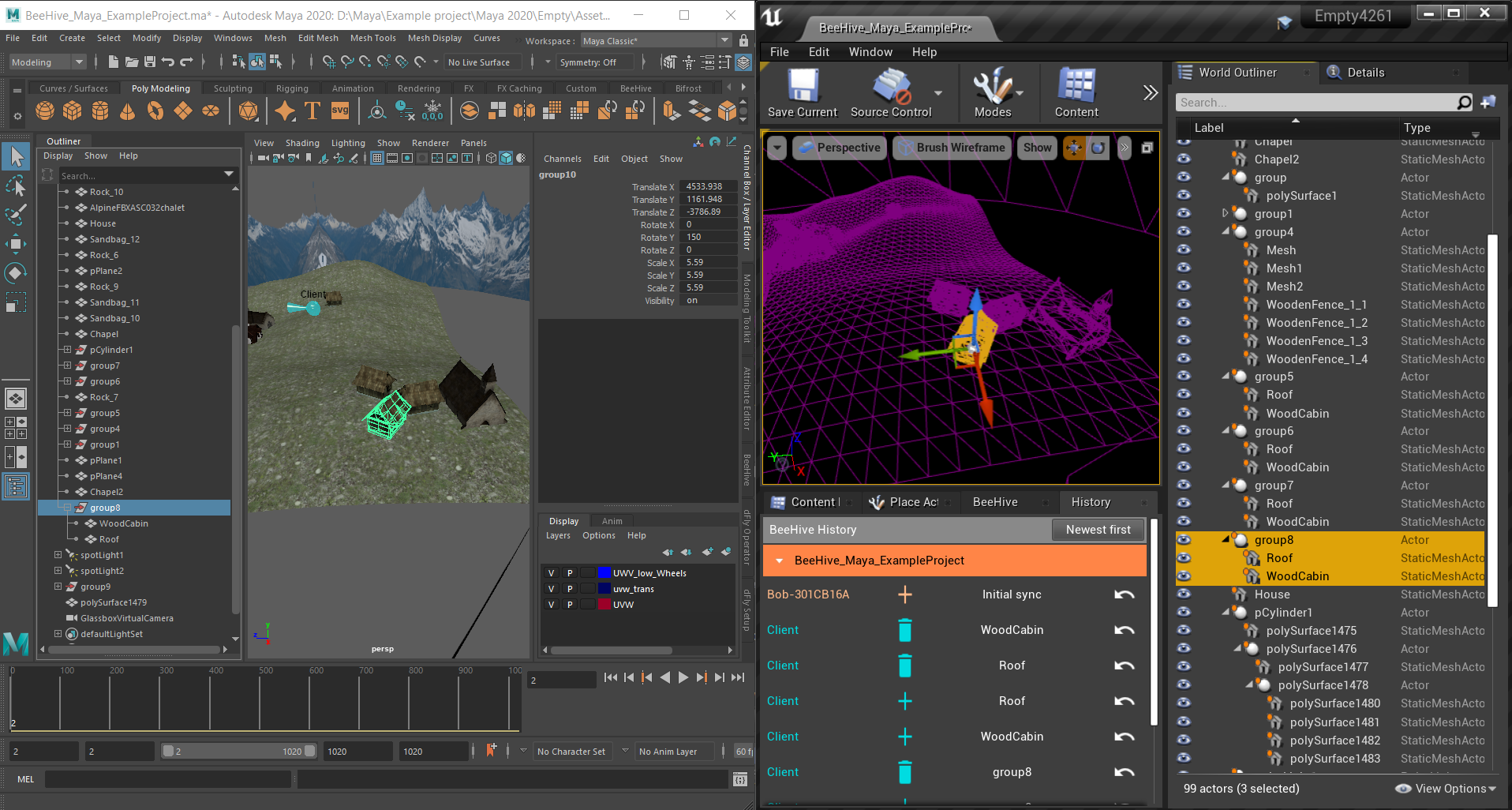
Task: Open the Modeling menu set dropdown
Action: pos(47,62)
